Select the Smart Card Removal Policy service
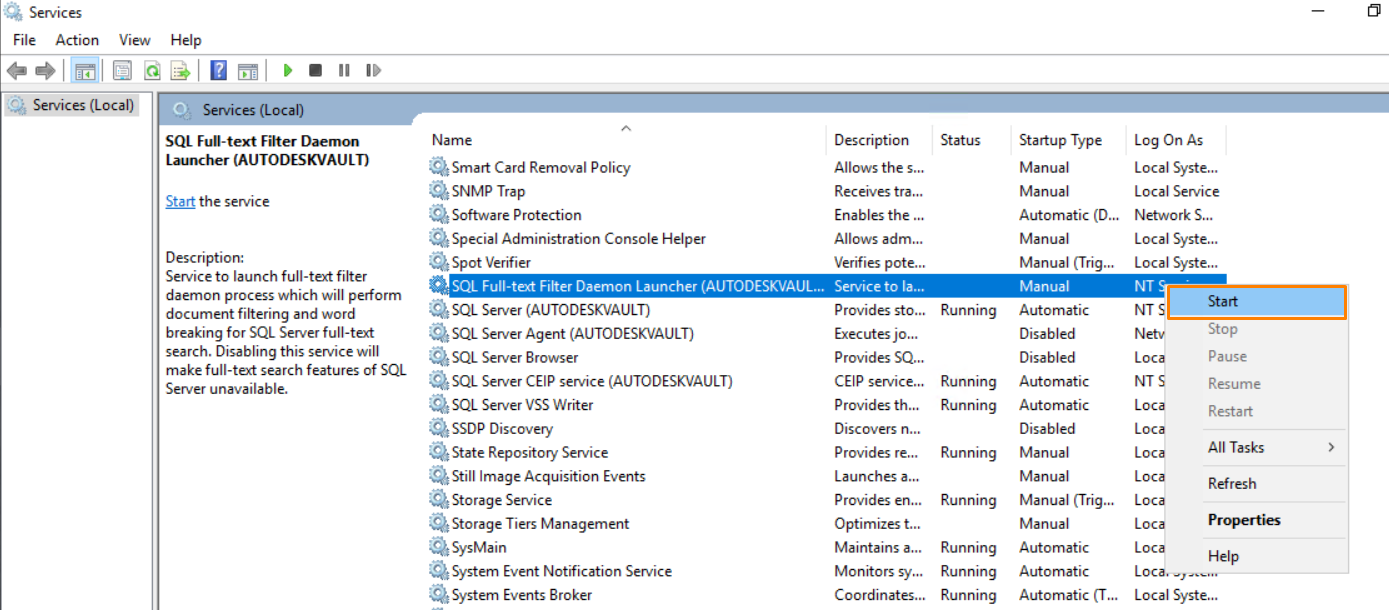This screenshot has width=1389, height=610. click(x=541, y=167)
